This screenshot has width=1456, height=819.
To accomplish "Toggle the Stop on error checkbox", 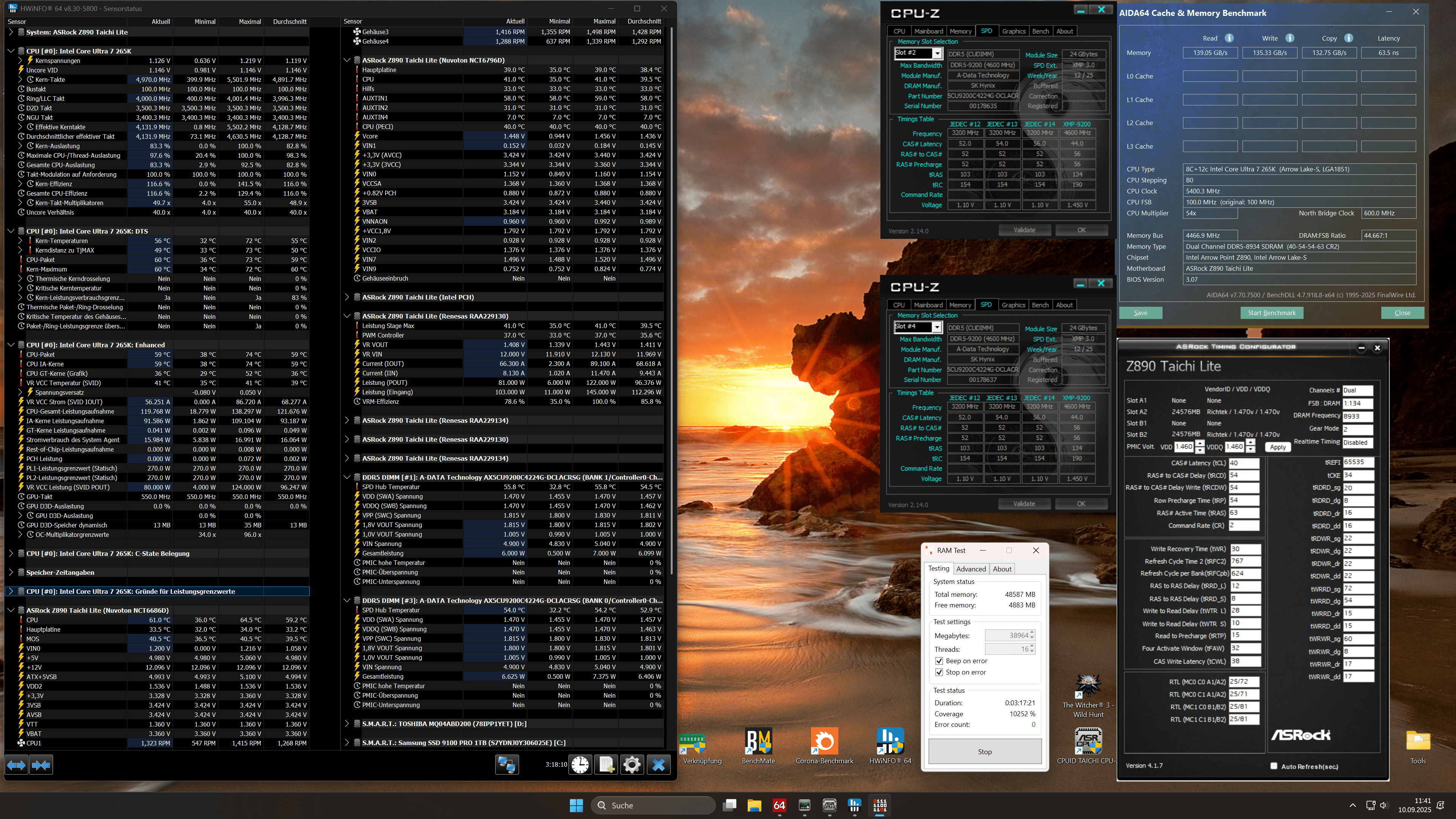I will click(939, 672).
